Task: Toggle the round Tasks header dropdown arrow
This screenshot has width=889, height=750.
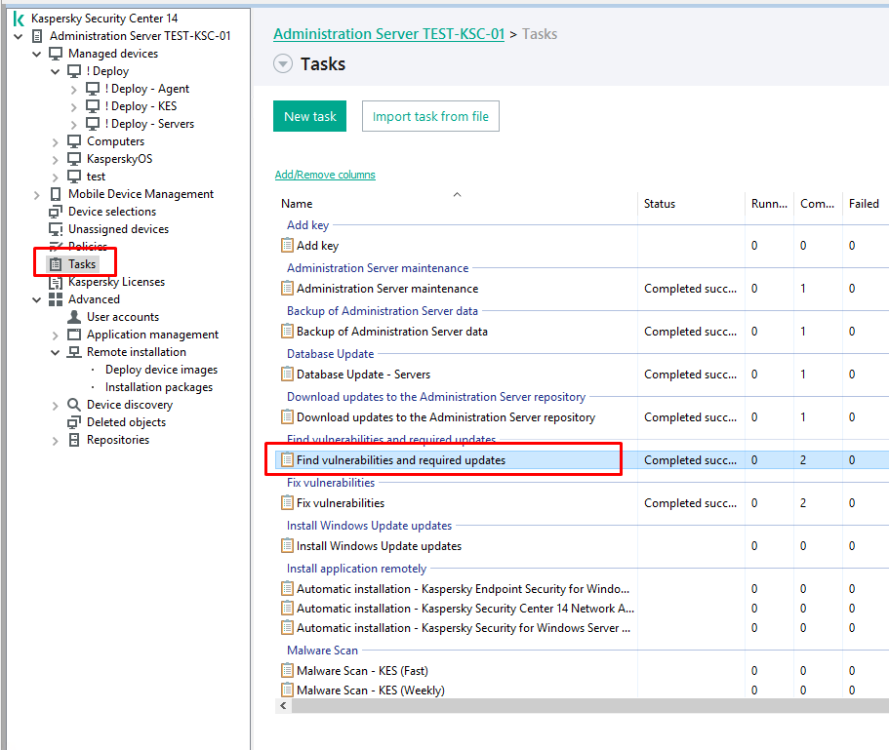Action: [283, 64]
